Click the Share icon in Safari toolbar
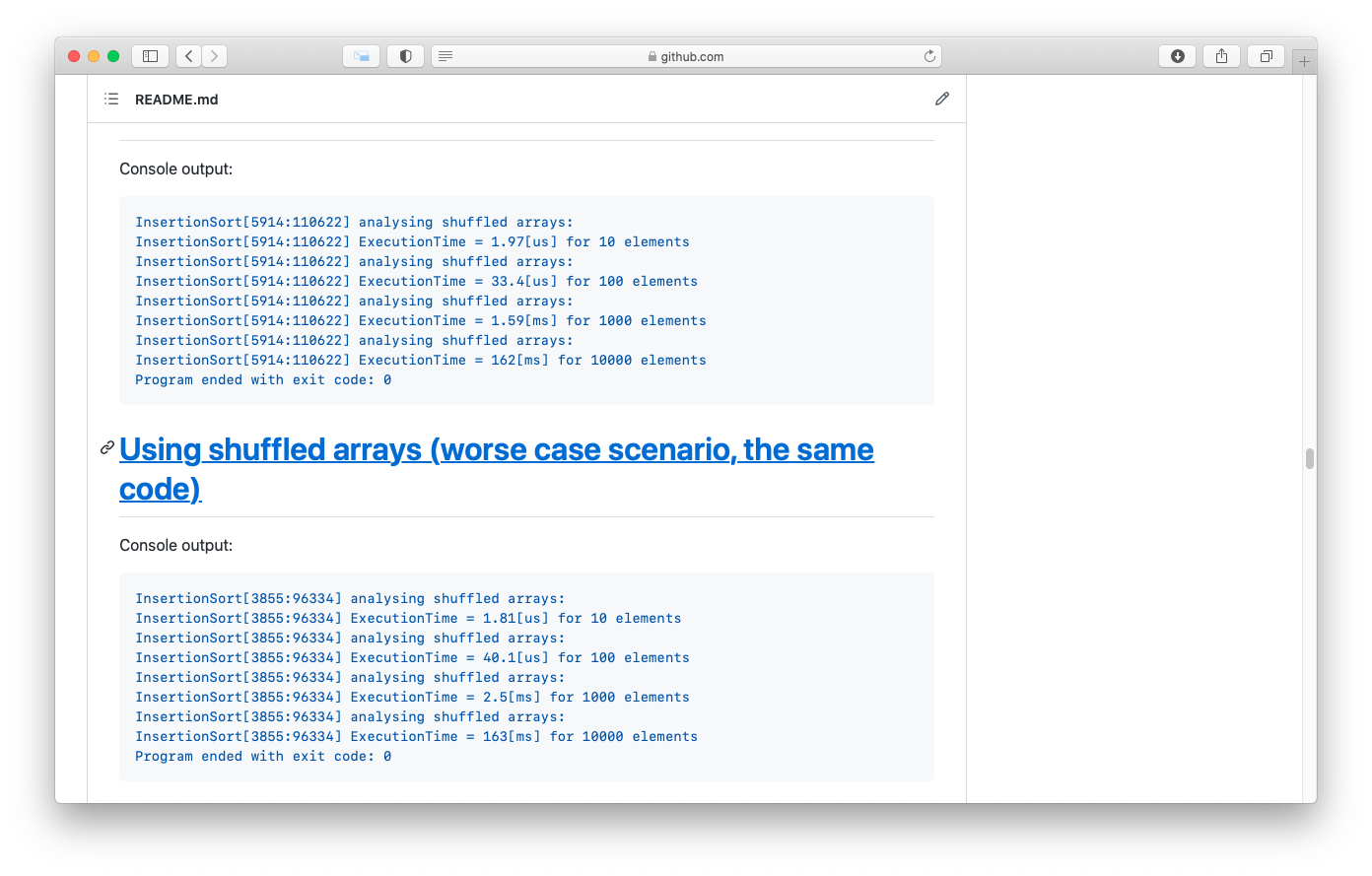The image size is (1372, 876). (1221, 56)
